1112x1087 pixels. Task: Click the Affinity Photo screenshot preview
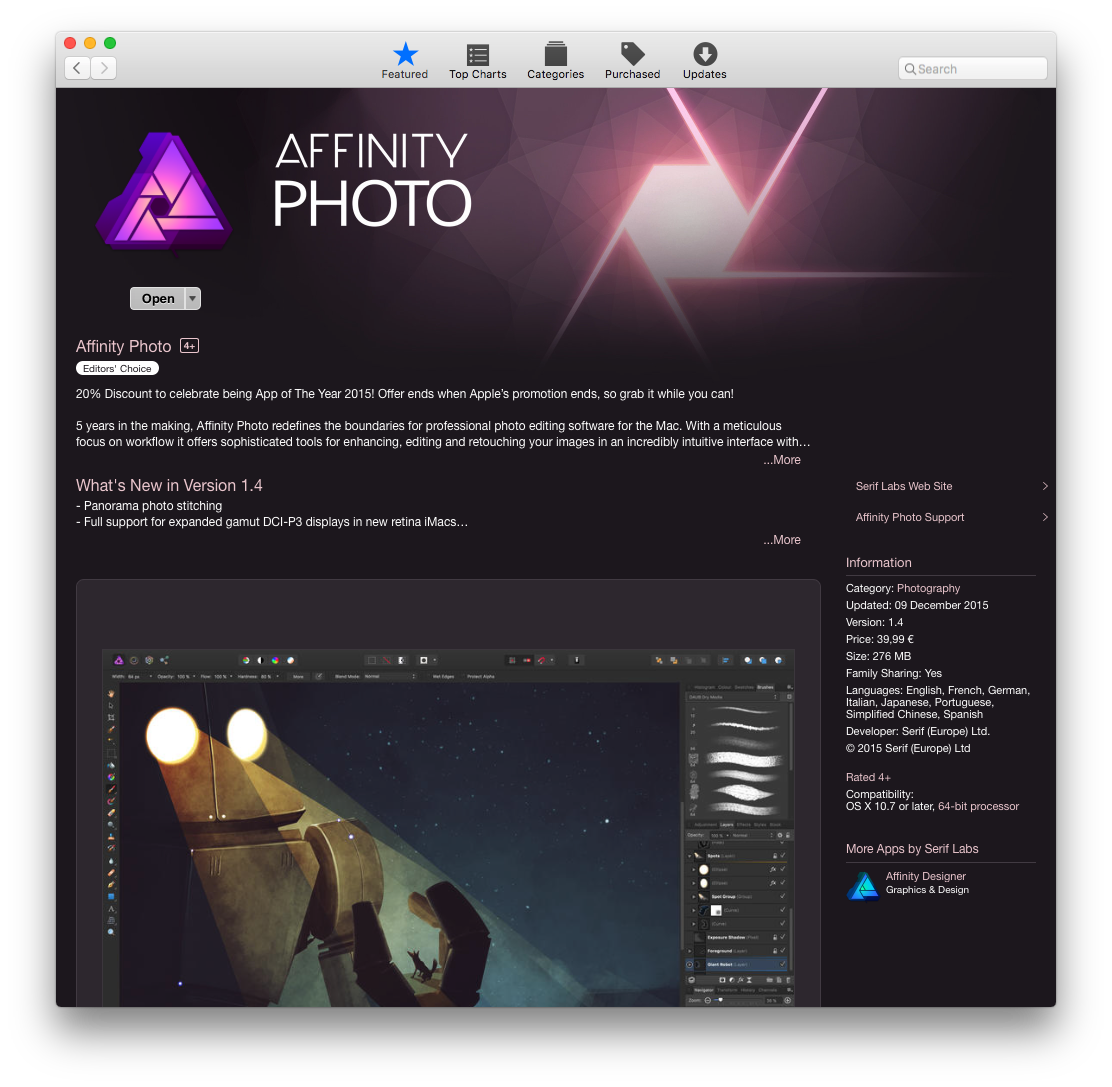[x=448, y=827]
